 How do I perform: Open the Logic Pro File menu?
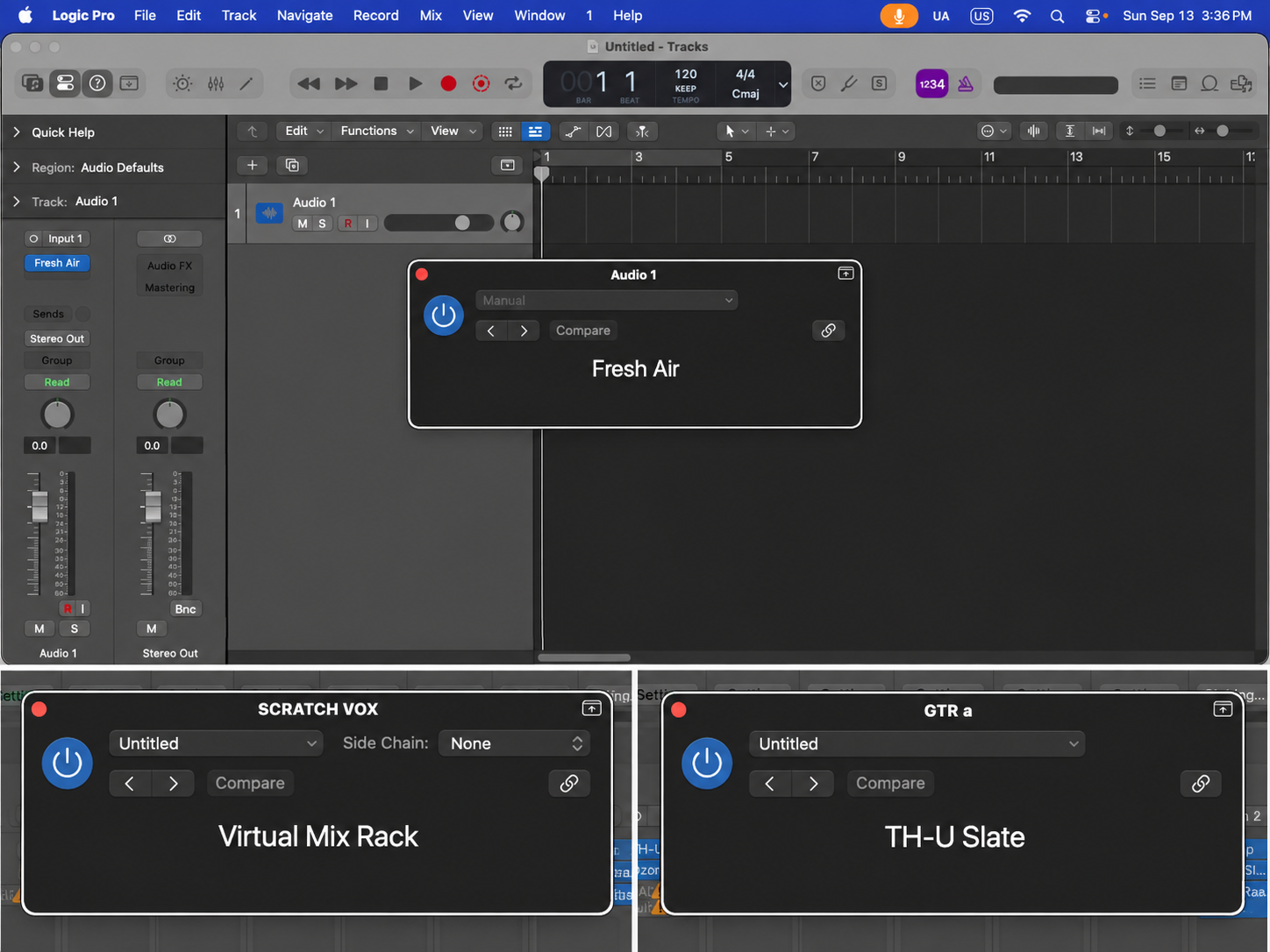click(x=145, y=15)
